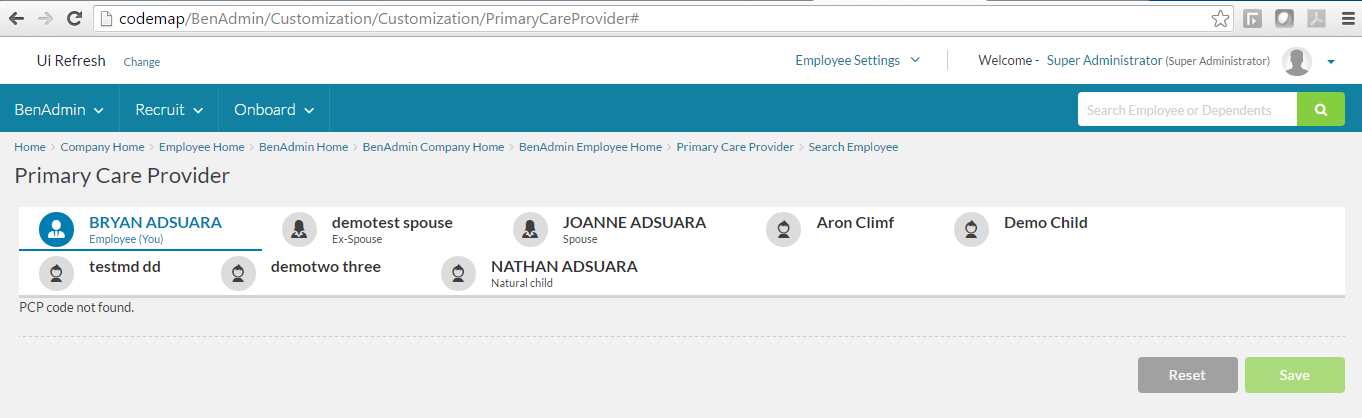
Task: Reload page using browser refresh icon
Action: click(x=74, y=18)
